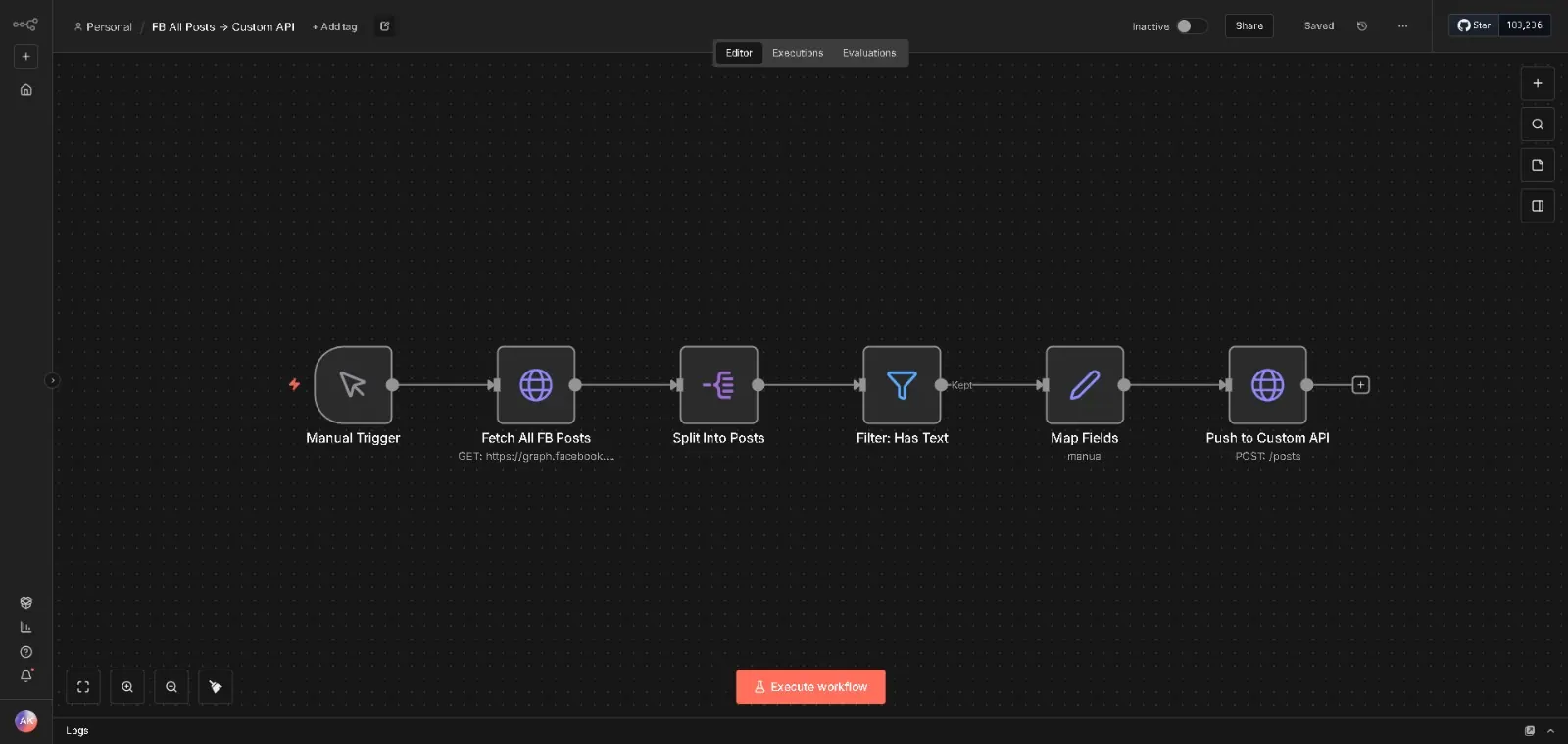Fit the workflow to view
The width and height of the screenshot is (1568, 744).
click(83, 687)
